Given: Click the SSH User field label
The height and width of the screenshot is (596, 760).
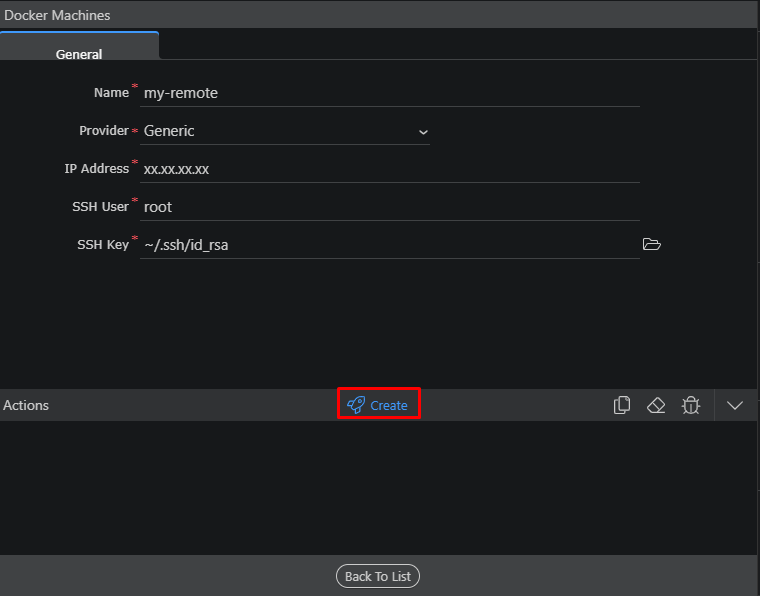Looking at the screenshot, I should pyautogui.click(x=101, y=206).
